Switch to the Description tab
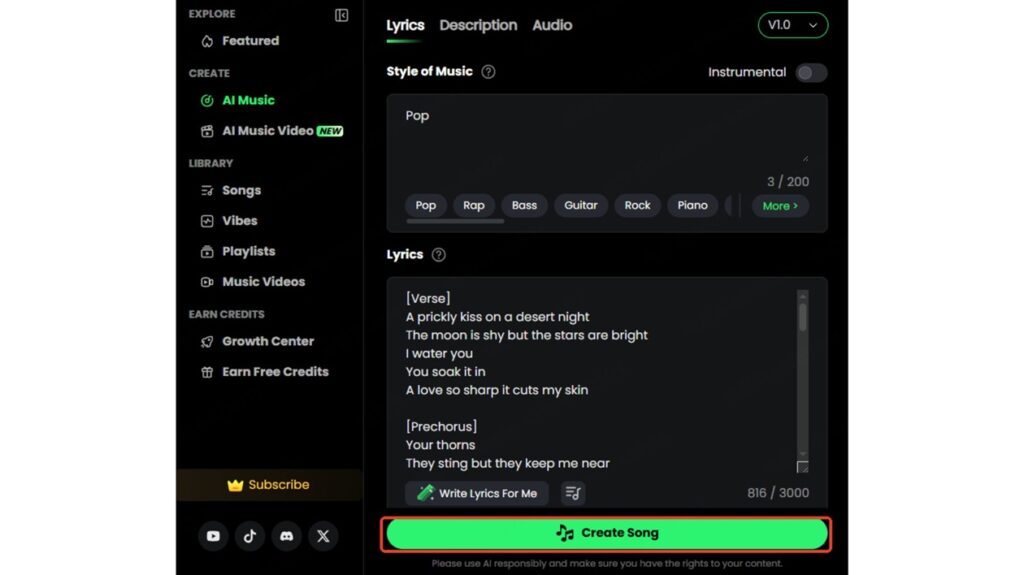The width and height of the screenshot is (1024, 575). click(x=478, y=25)
